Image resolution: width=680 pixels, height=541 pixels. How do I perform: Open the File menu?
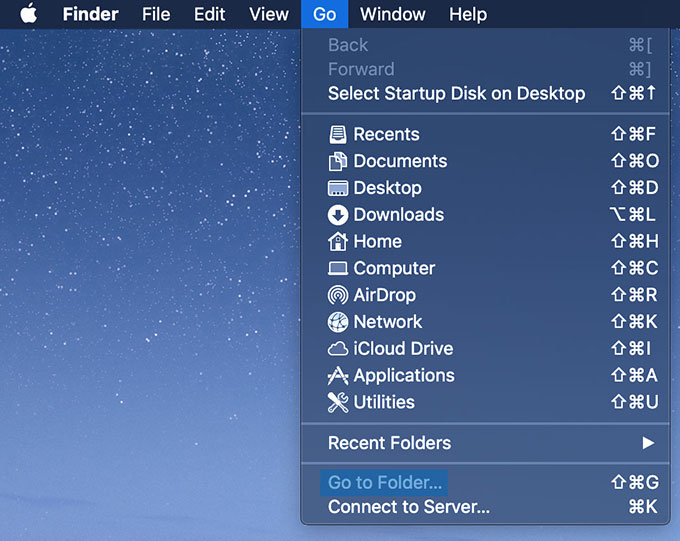[156, 14]
